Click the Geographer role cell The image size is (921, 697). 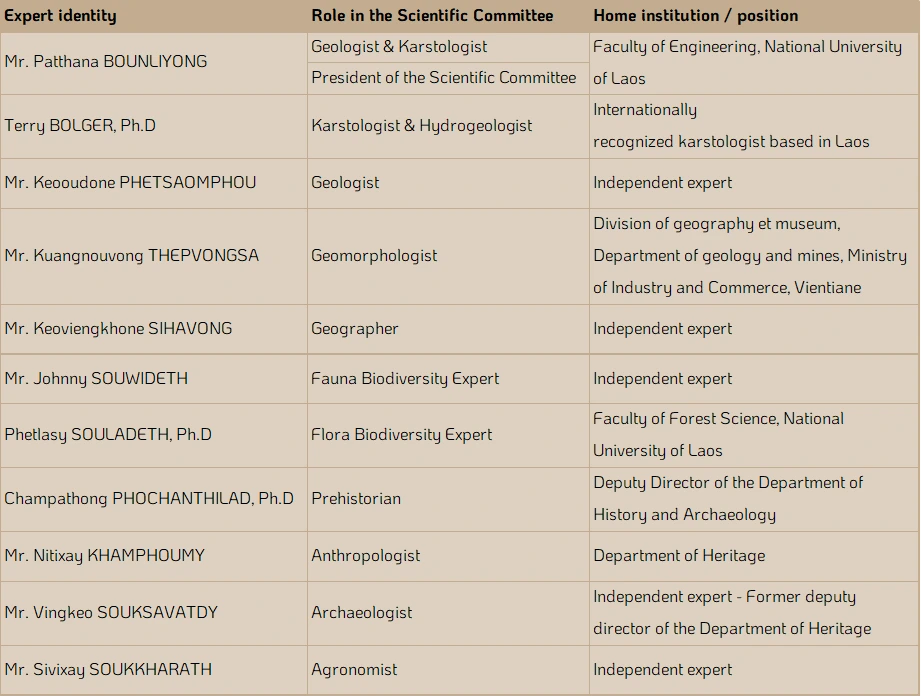coord(448,329)
